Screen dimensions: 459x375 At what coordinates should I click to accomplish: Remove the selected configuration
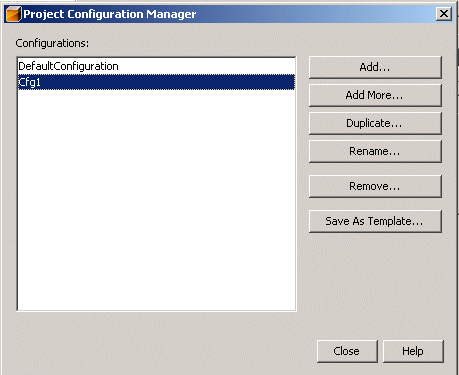(x=375, y=186)
